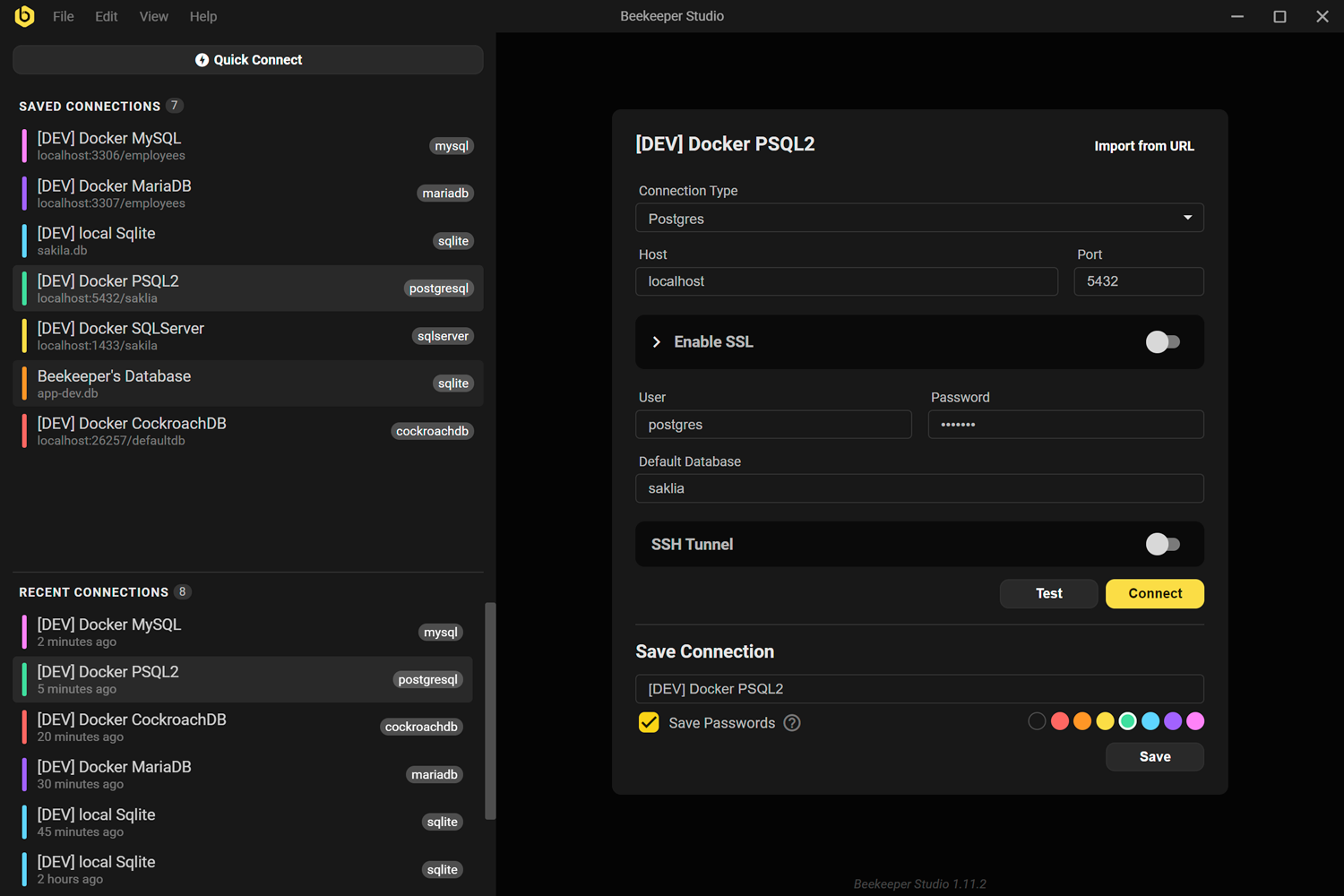Click the mysql badge in recent connections
This screenshot has width=1344, height=896.
click(x=440, y=633)
